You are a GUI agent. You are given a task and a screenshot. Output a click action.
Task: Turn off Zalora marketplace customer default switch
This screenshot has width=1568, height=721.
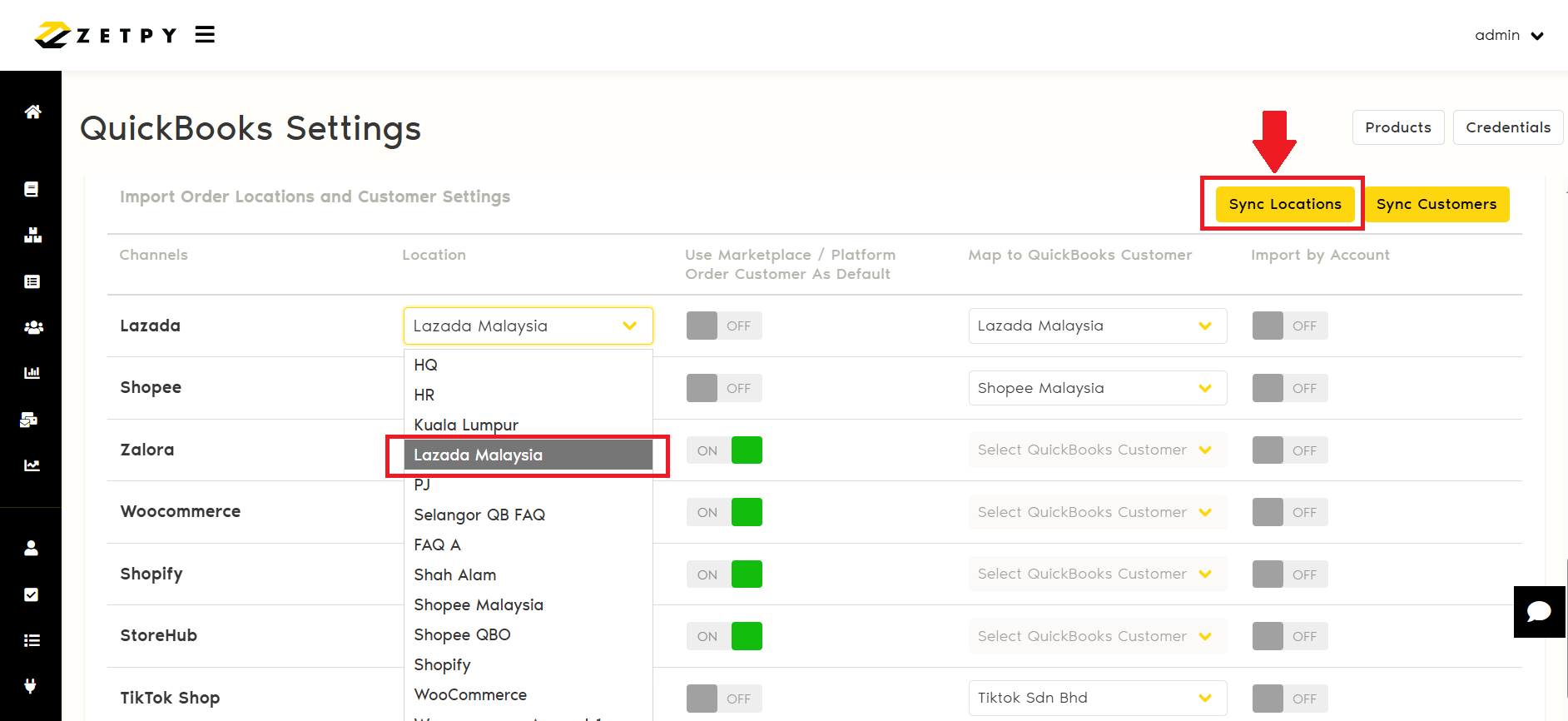click(723, 450)
